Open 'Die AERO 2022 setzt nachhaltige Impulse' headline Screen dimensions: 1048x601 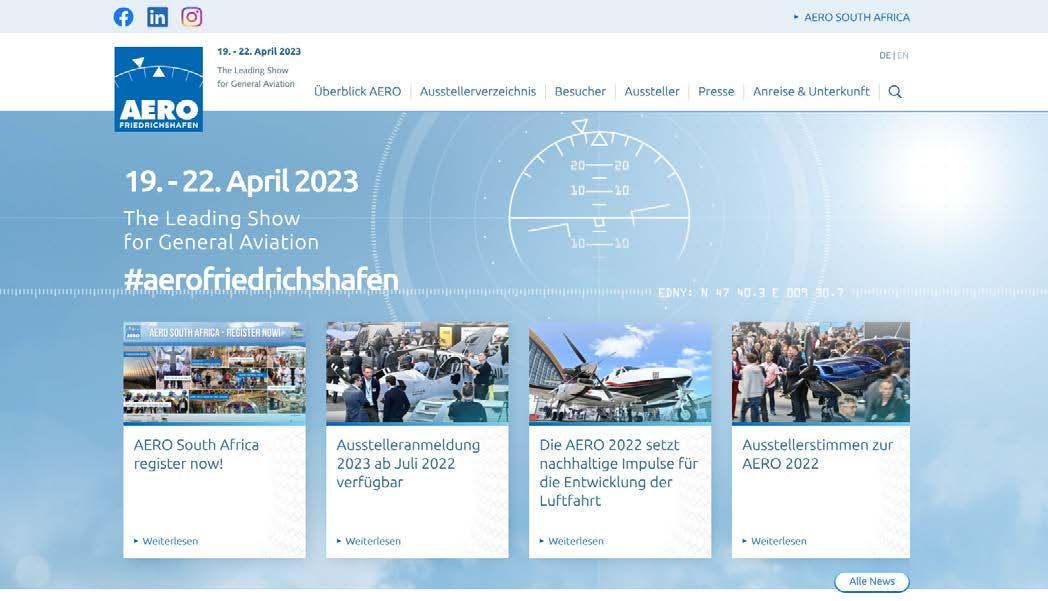pyautogui.click(x=619, y=473)
